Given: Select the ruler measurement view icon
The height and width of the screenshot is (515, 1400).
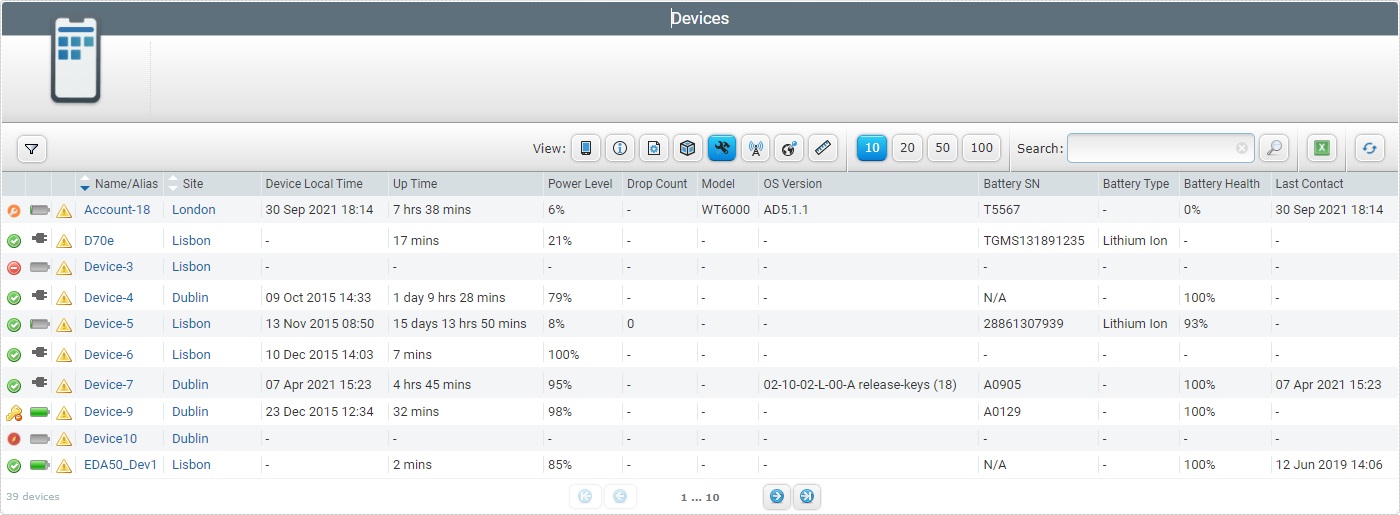Looking at the screenshot, I should tap(823, 148).
